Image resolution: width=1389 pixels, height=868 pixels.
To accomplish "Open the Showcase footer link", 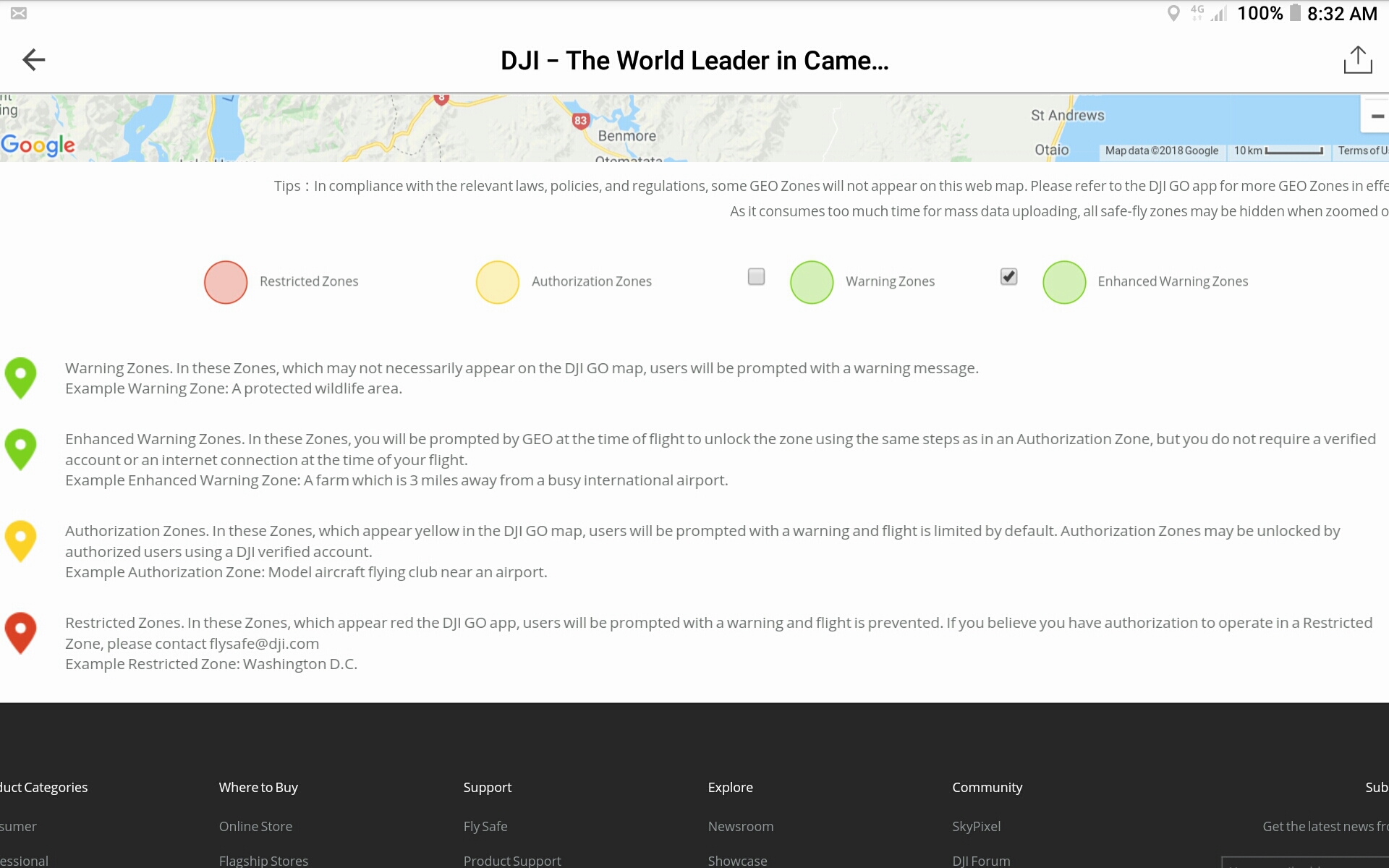I will (737, 861).
